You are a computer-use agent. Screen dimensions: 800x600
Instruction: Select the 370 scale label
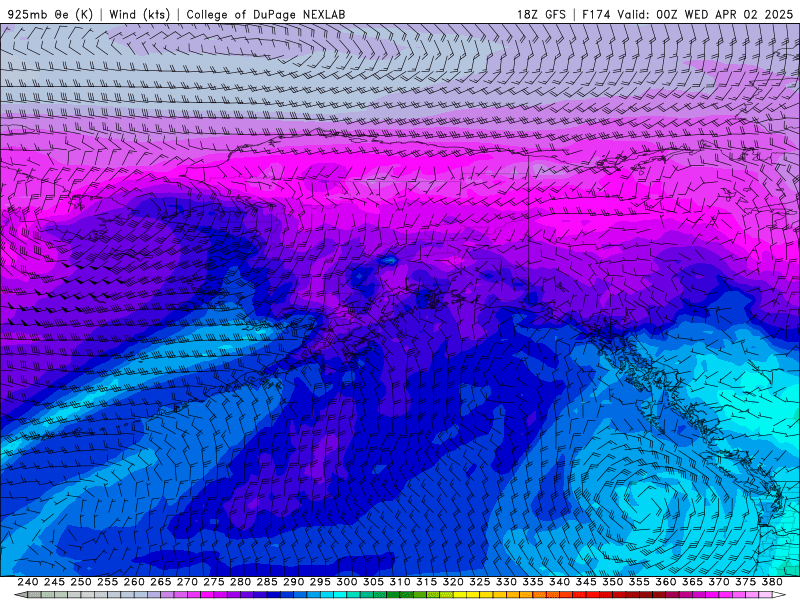(719, 582)
